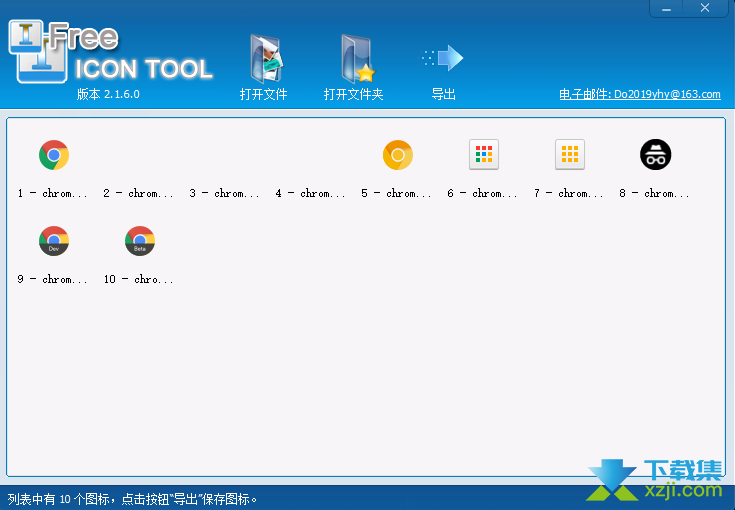Screen dimensions: 735x510
Task: Click the 打开文件 open file icon
Action: click(266, 59)
